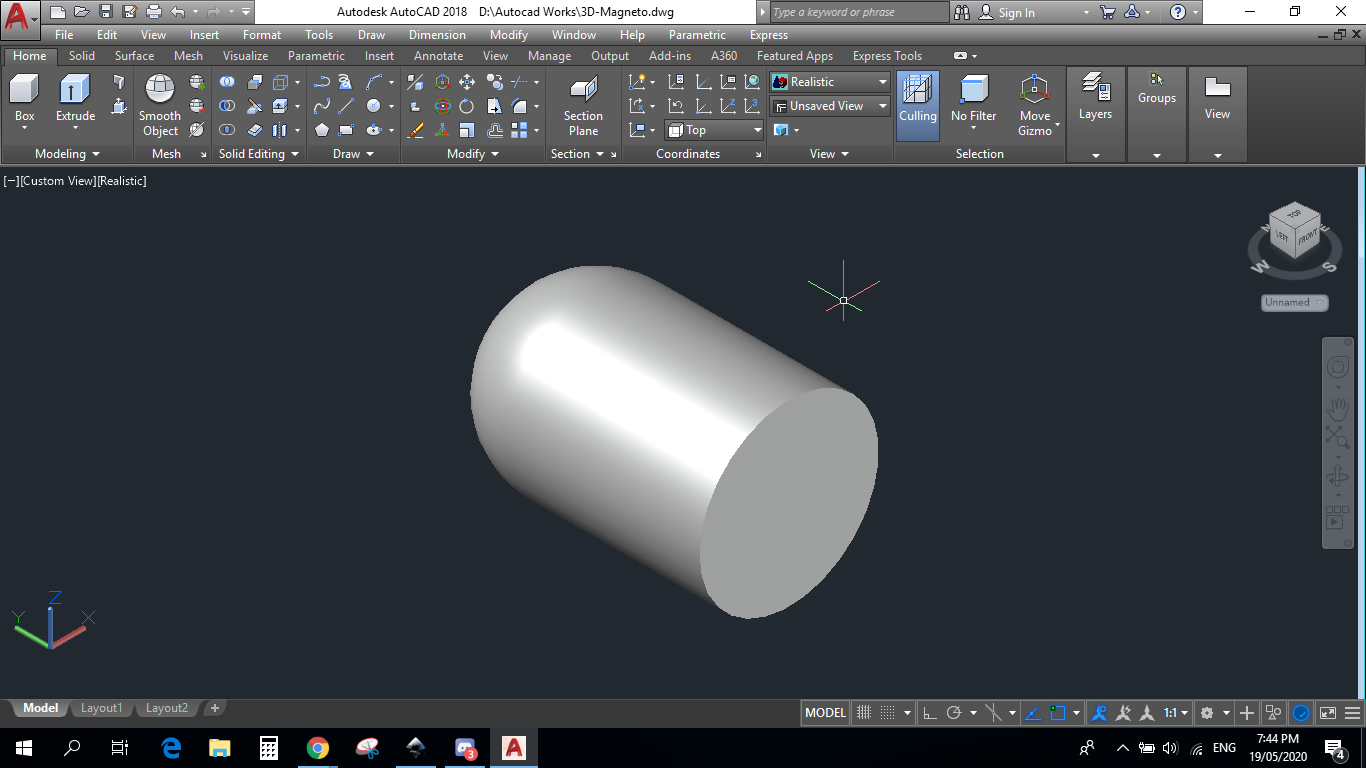Click the [Realistic] viewport style label
Screen dimensions: 1366x768
[x=122, y=181]
